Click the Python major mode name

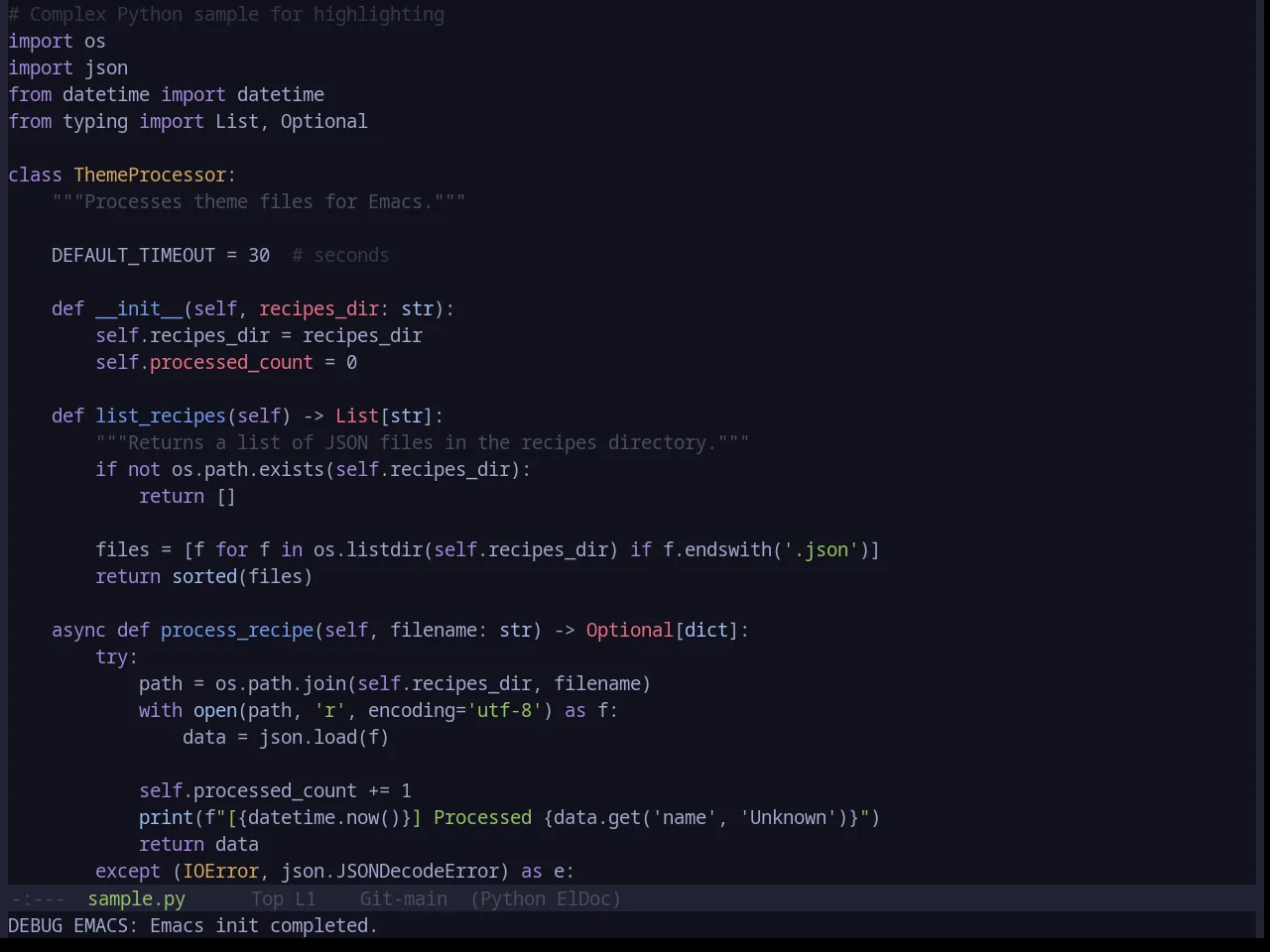513,898
